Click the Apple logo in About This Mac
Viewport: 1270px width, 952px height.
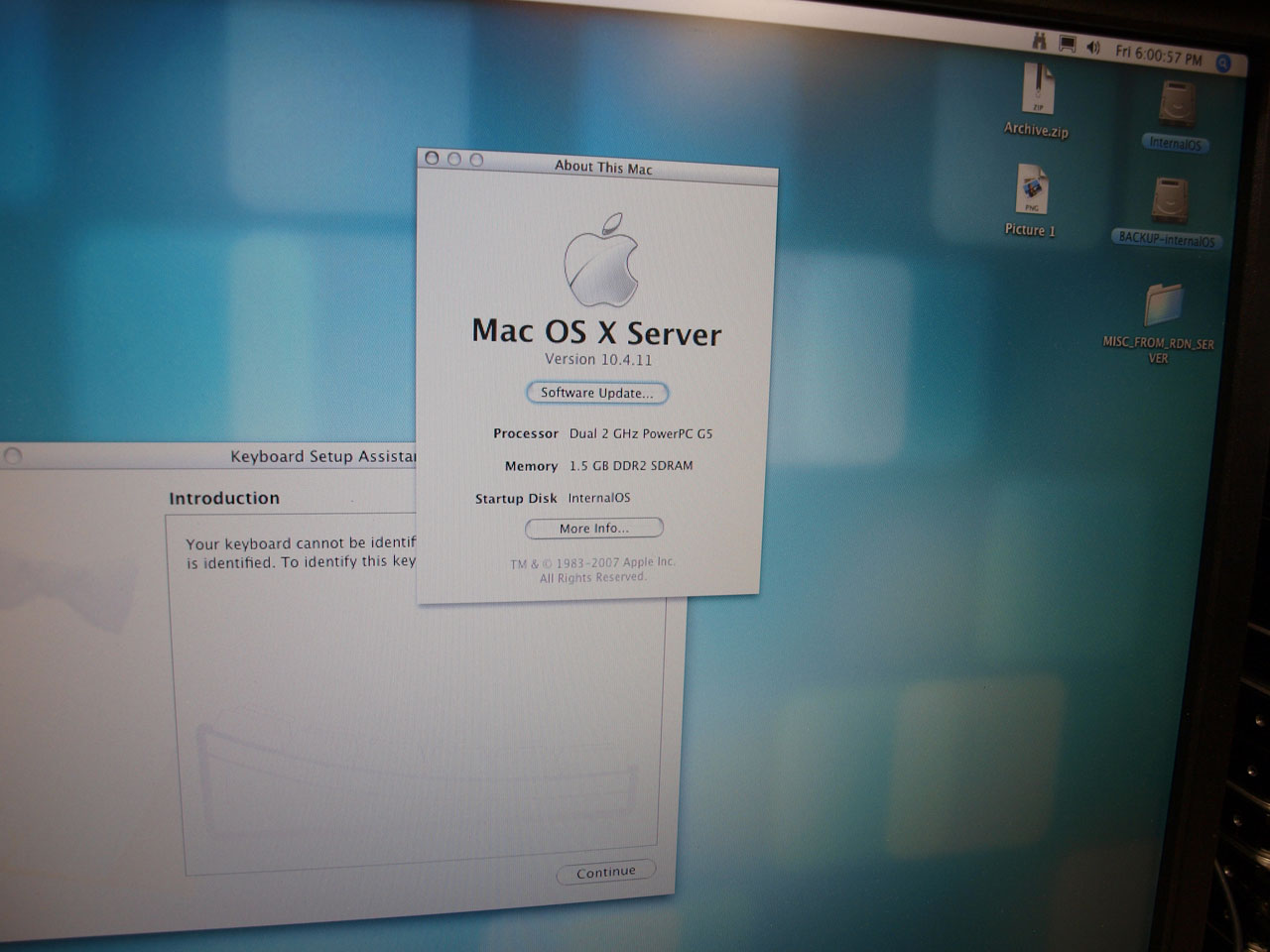point(600,259)
